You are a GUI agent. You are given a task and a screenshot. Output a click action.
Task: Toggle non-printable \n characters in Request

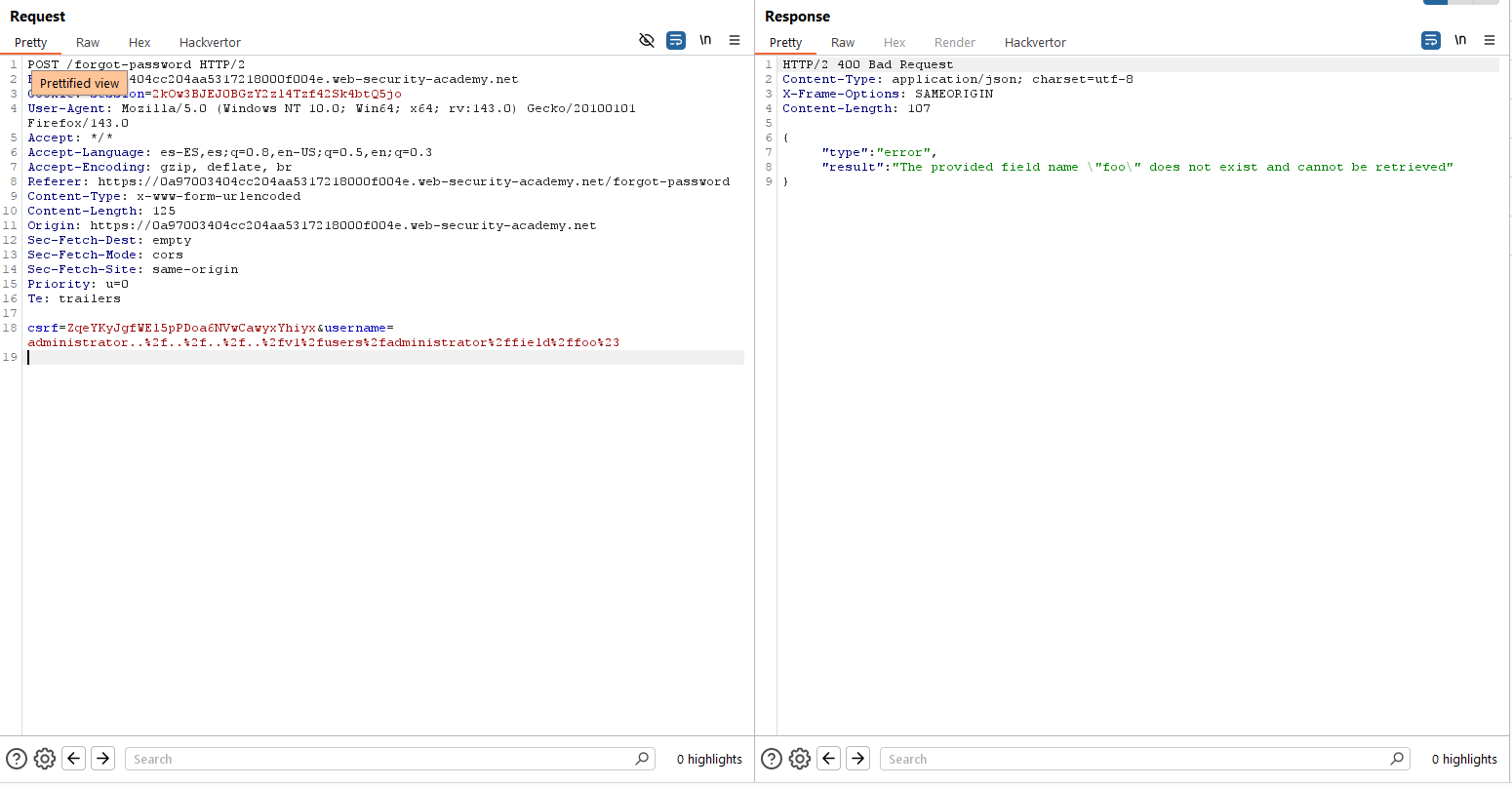(705, 40)
